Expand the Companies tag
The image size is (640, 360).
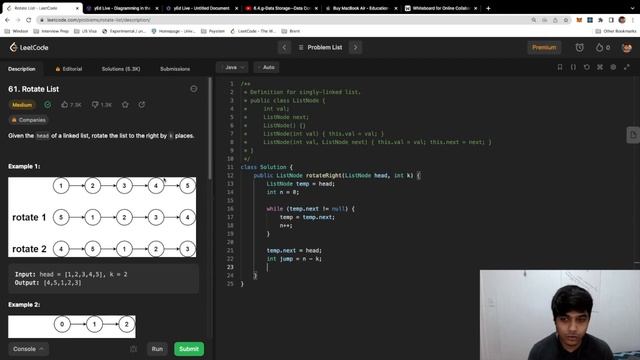28,120
